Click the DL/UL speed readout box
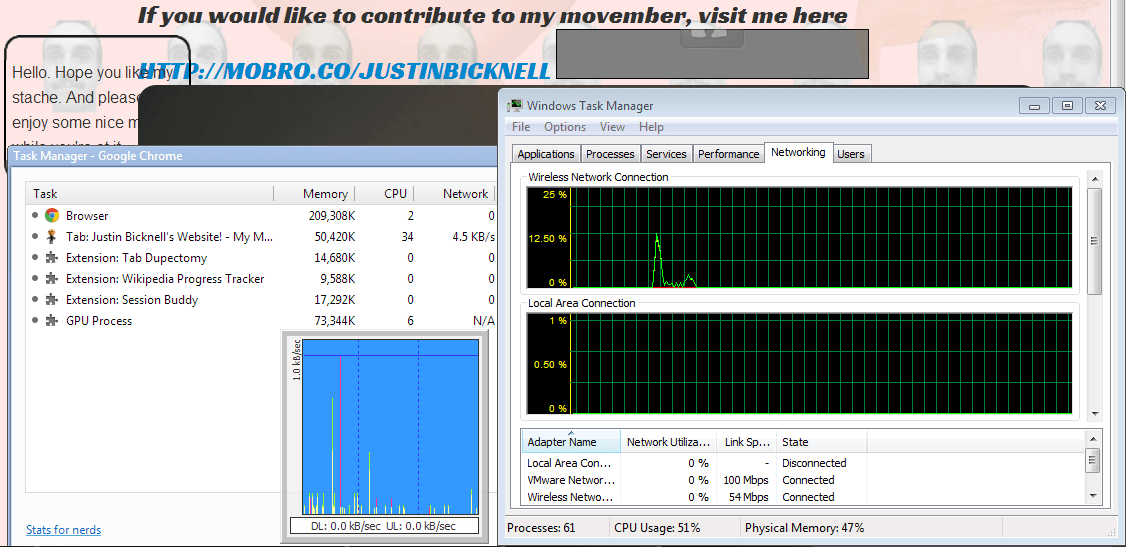Screen dimensions: 1126x547 point(384,526)
